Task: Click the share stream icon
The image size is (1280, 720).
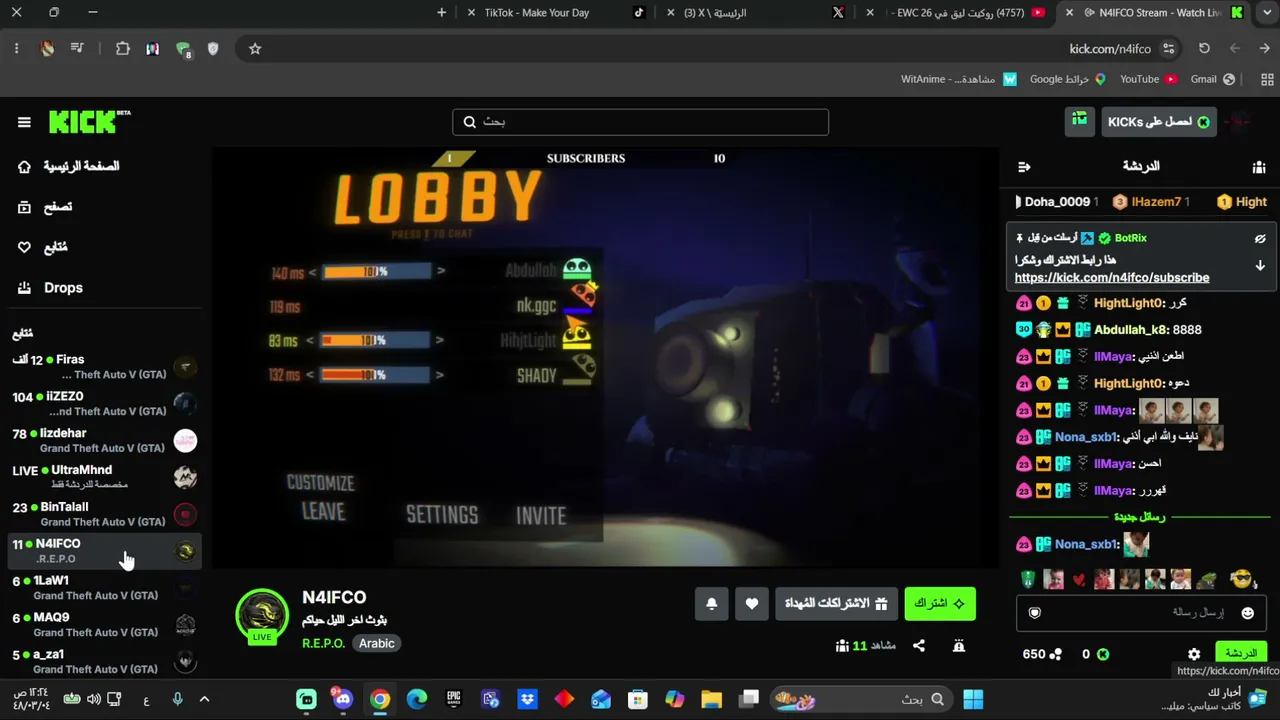Action: point(919,646)
